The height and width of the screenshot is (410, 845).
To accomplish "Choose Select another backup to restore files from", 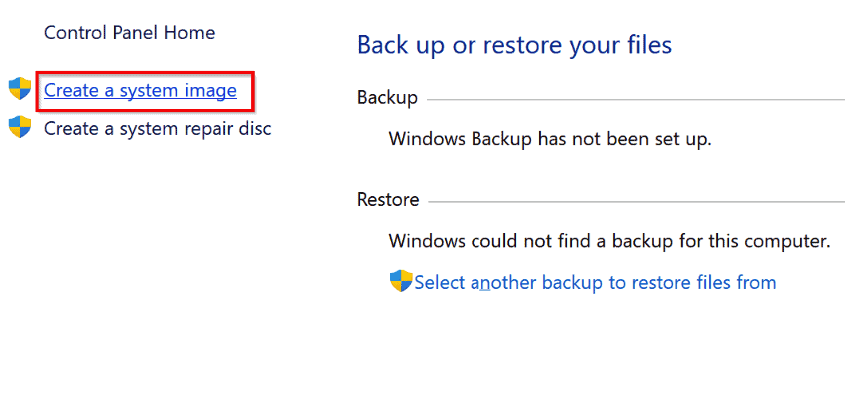I will click(595, 282).
